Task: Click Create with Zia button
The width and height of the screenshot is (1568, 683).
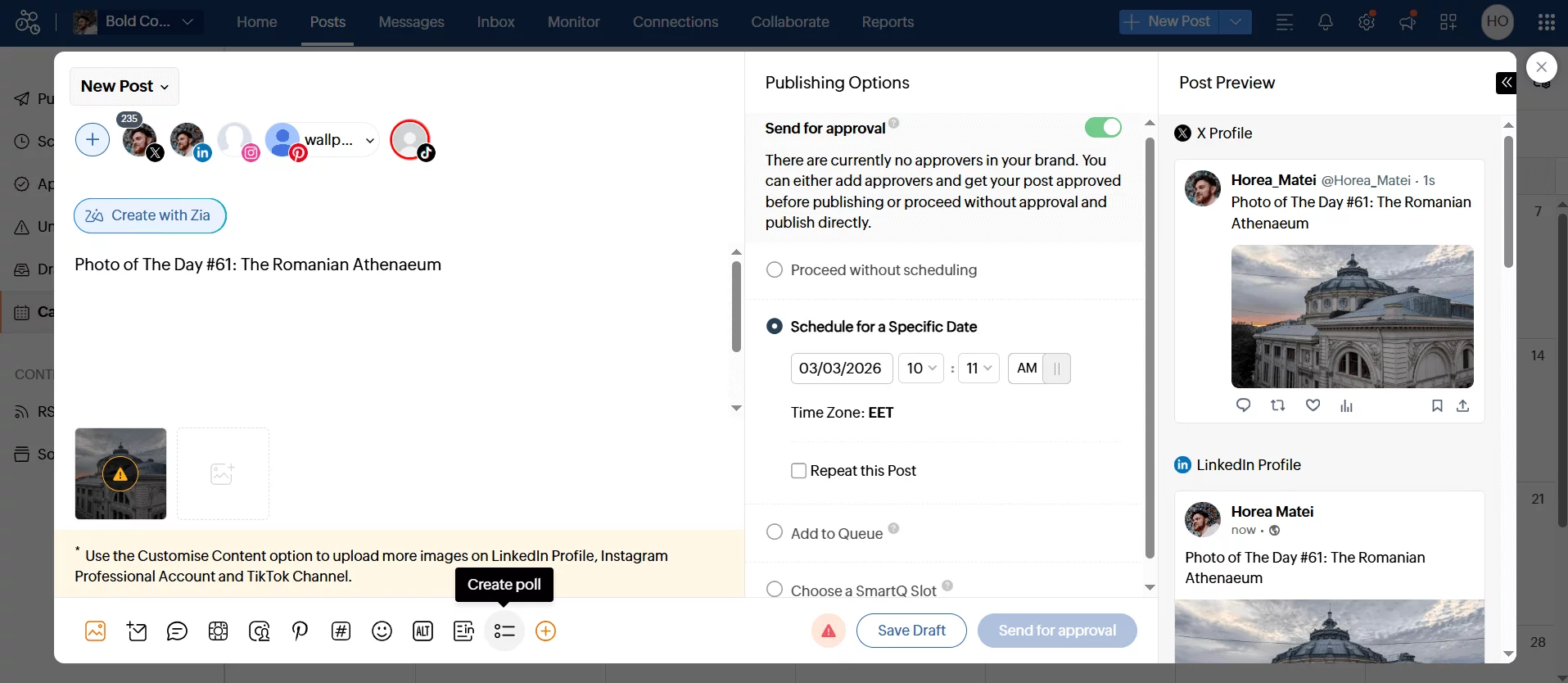Action: [150, 215]
